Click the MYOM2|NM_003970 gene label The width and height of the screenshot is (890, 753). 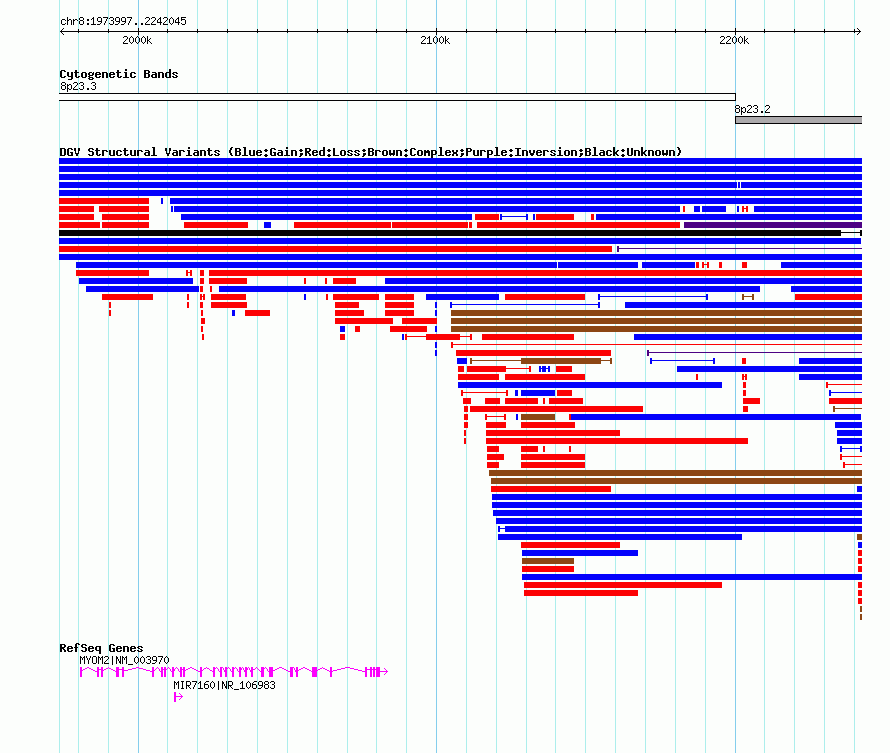point(124,661)
